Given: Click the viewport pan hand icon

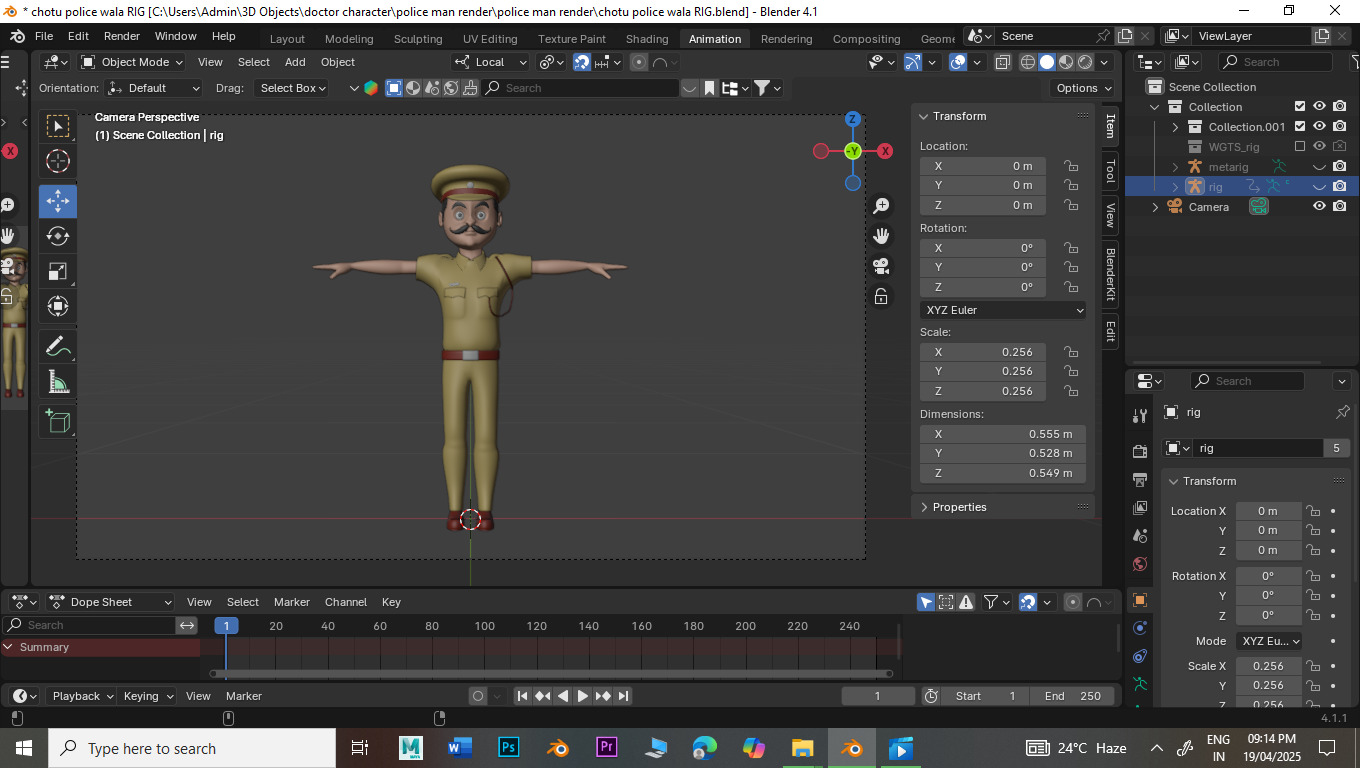Looking at the screenshot, I should click(x=881, y=236).
